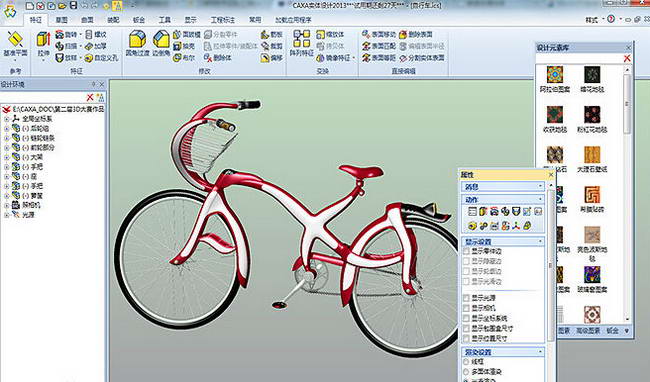Screen dimensions: 650x382
Task: Open the help question-mark icon
Action: point(611,19)
